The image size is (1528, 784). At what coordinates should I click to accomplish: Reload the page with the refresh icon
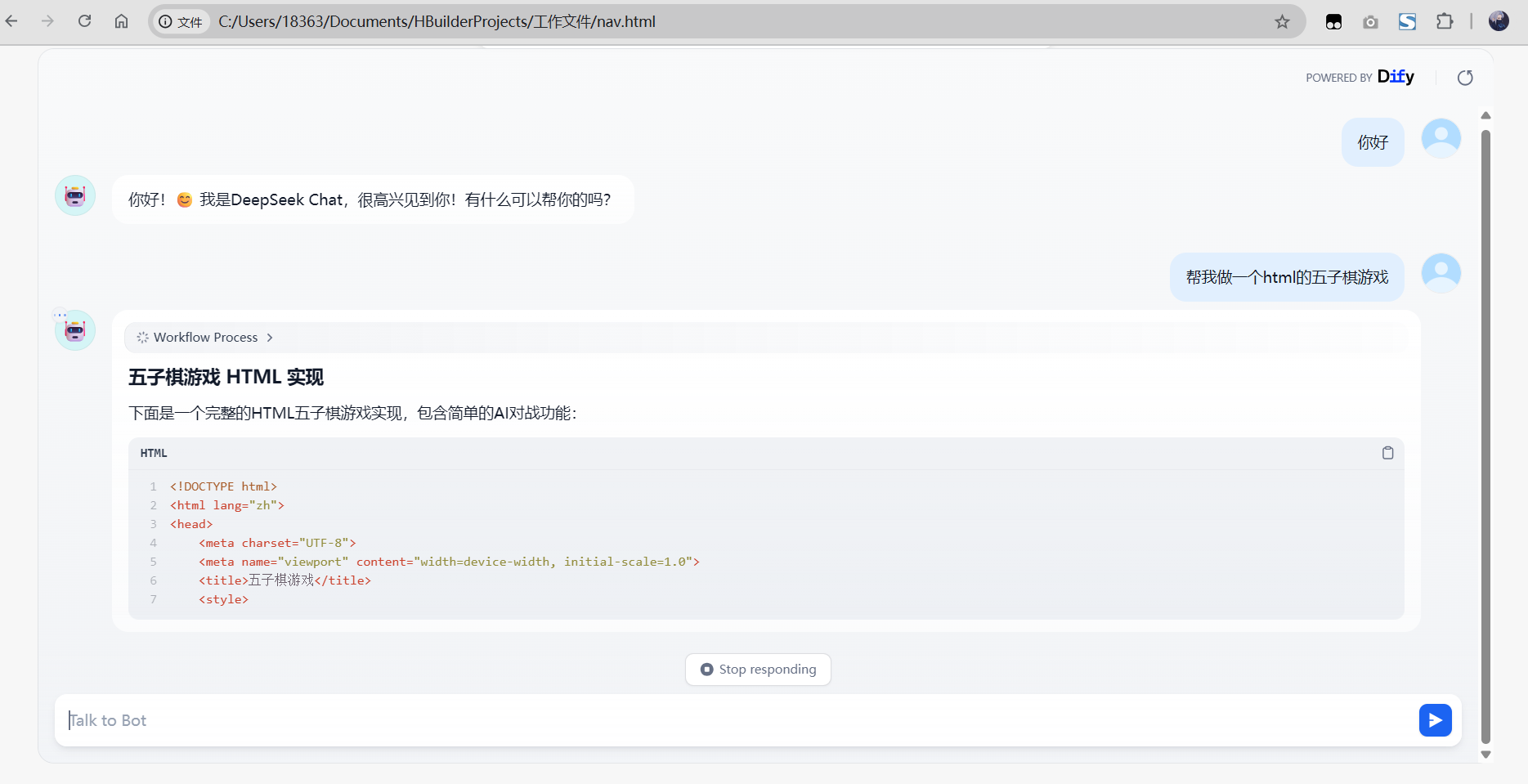tap(84, 21)
